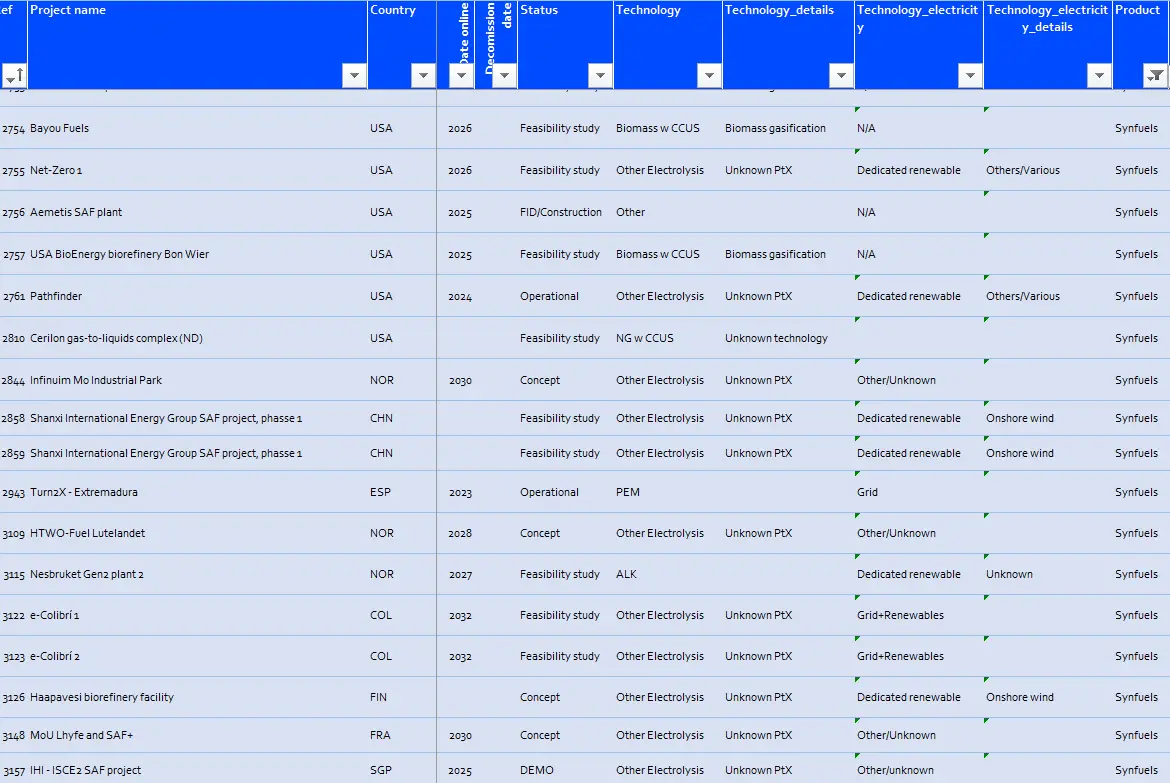Click the sort-ascending filter icon on Ref column

tap(15, 75)
